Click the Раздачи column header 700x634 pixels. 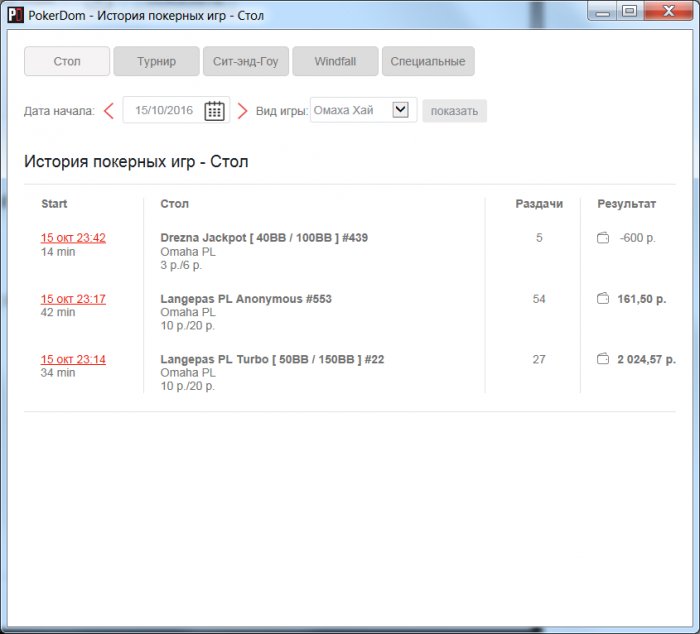539,204
